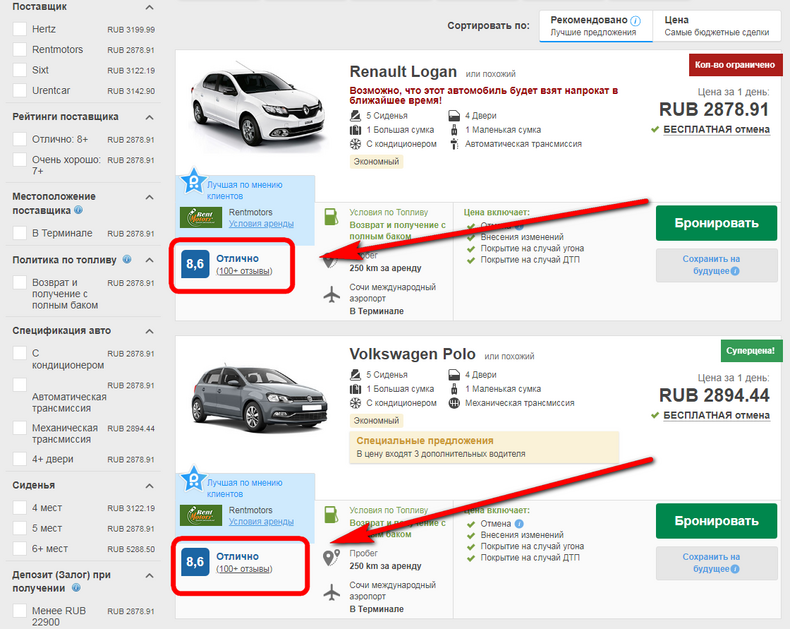Click the Renault Logan title

pyautogui.click(x=403, y=72)
